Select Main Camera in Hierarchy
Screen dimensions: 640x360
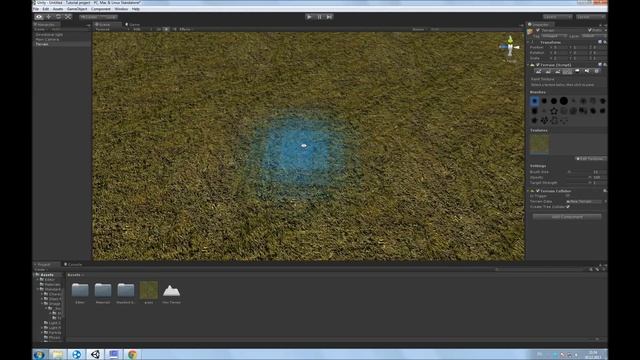tap(47, 40)
